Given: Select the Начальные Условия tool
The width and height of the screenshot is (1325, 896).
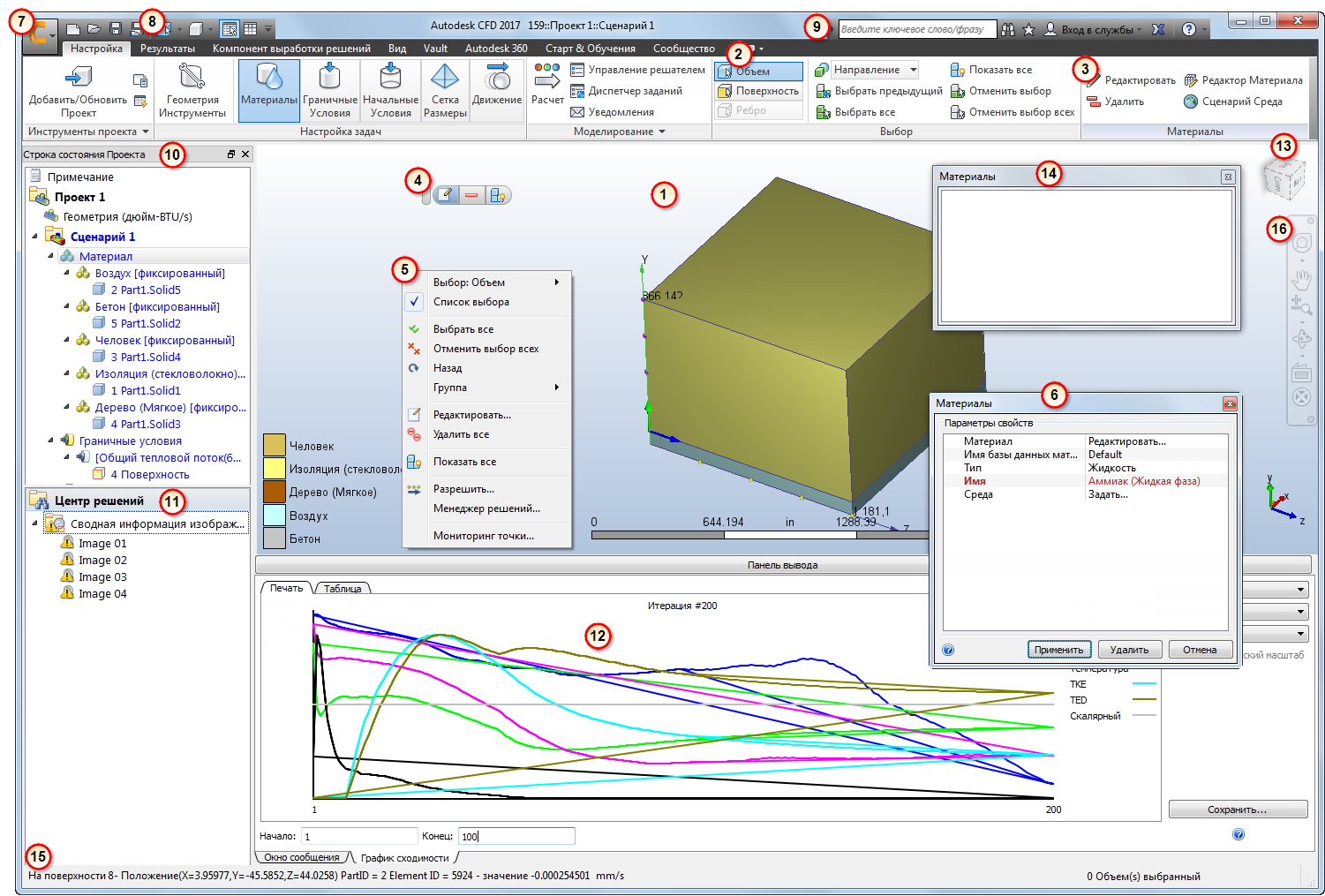Looking at the screenshot, I should click(390, 90).
